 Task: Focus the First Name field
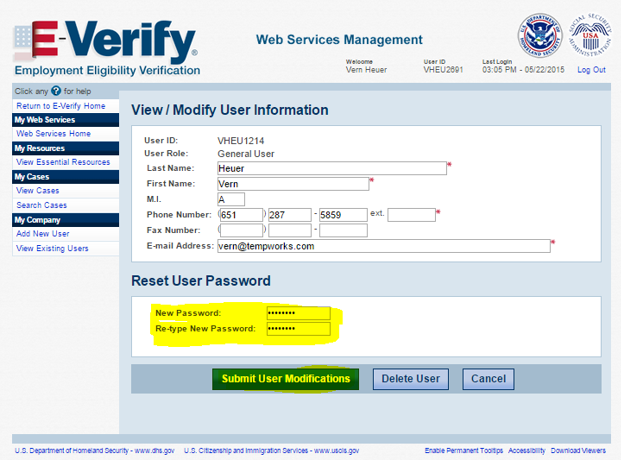(293, 184)
